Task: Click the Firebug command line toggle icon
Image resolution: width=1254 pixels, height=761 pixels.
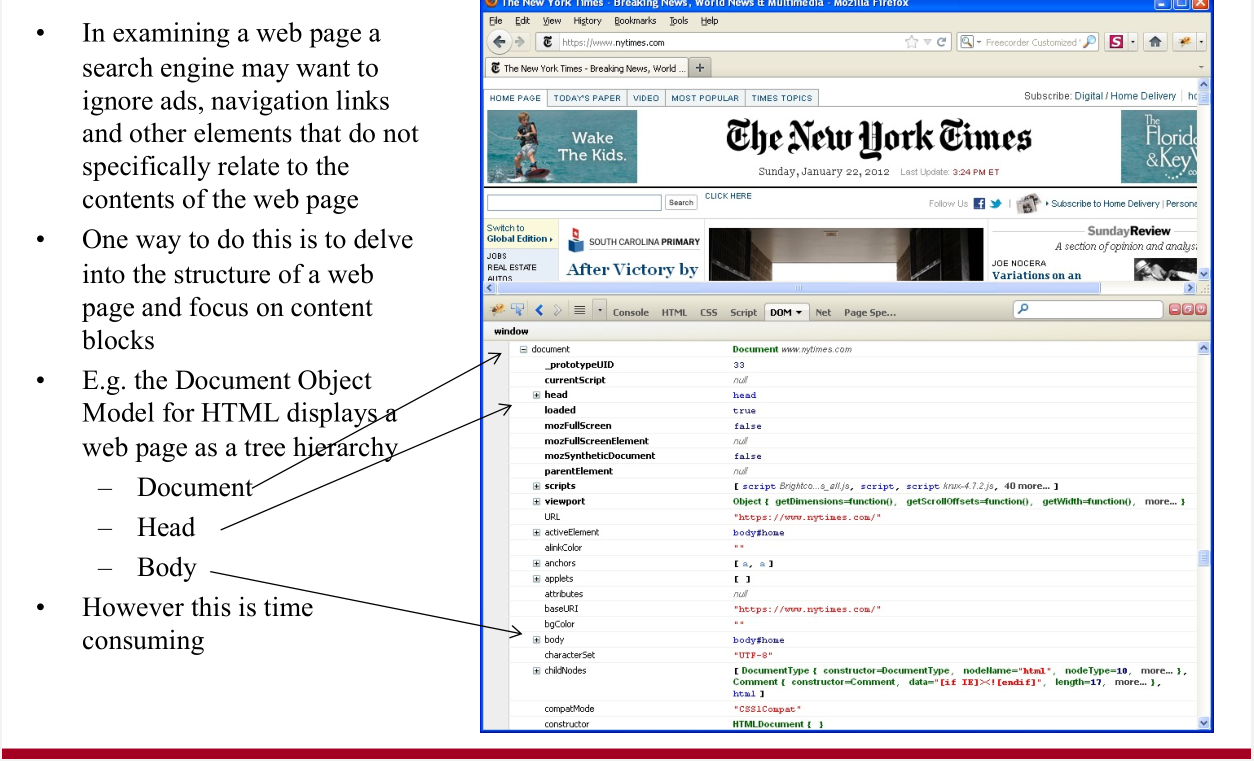Action: pyautogui.click(x=579, y=311)
